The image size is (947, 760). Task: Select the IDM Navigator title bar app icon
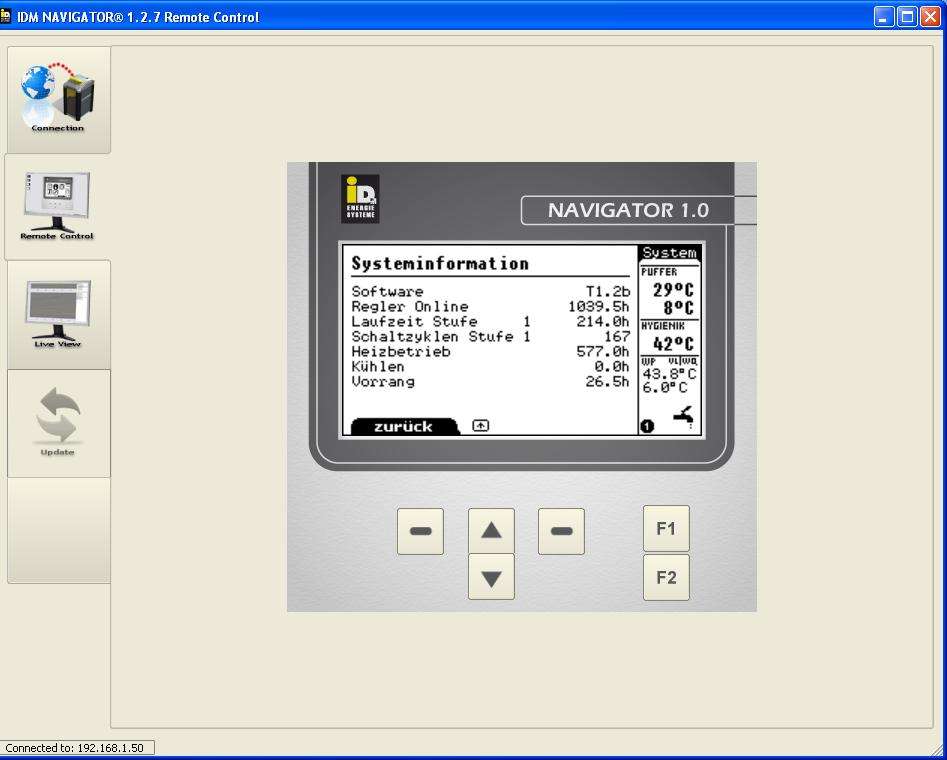(x=5, y=16)
